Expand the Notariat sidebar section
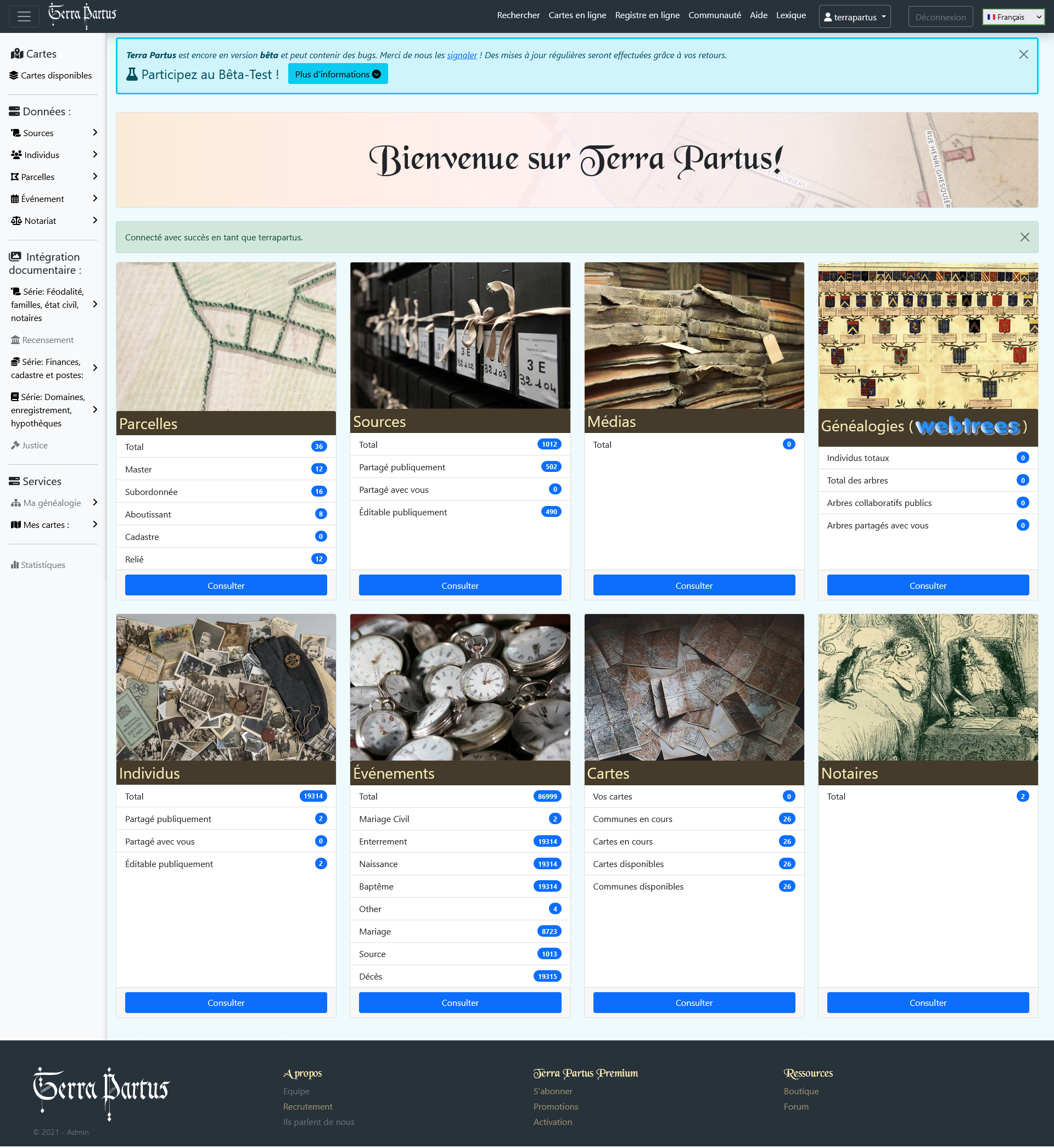Screen dimensions: 1054x1148 94,221
